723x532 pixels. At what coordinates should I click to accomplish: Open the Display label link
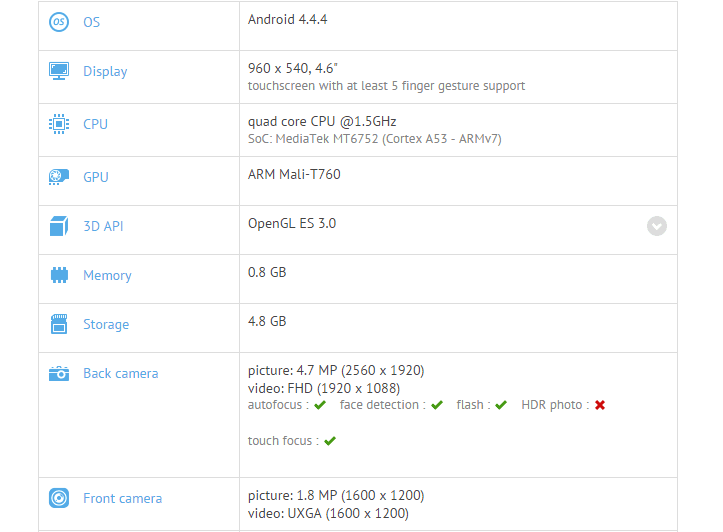pyautogui.click(x=105, y=71)
